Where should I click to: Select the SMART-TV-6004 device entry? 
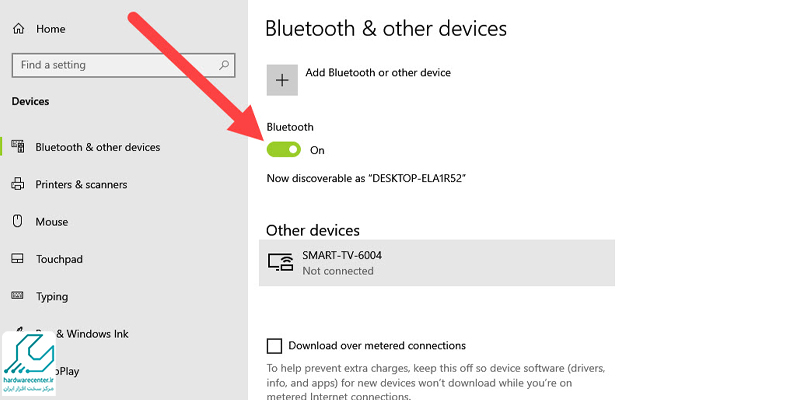click(437, 263)
